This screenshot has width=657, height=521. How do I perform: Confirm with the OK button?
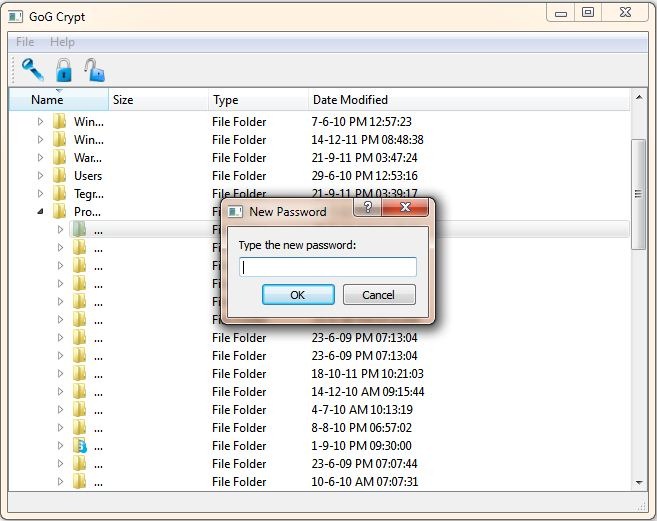(298, 295)
